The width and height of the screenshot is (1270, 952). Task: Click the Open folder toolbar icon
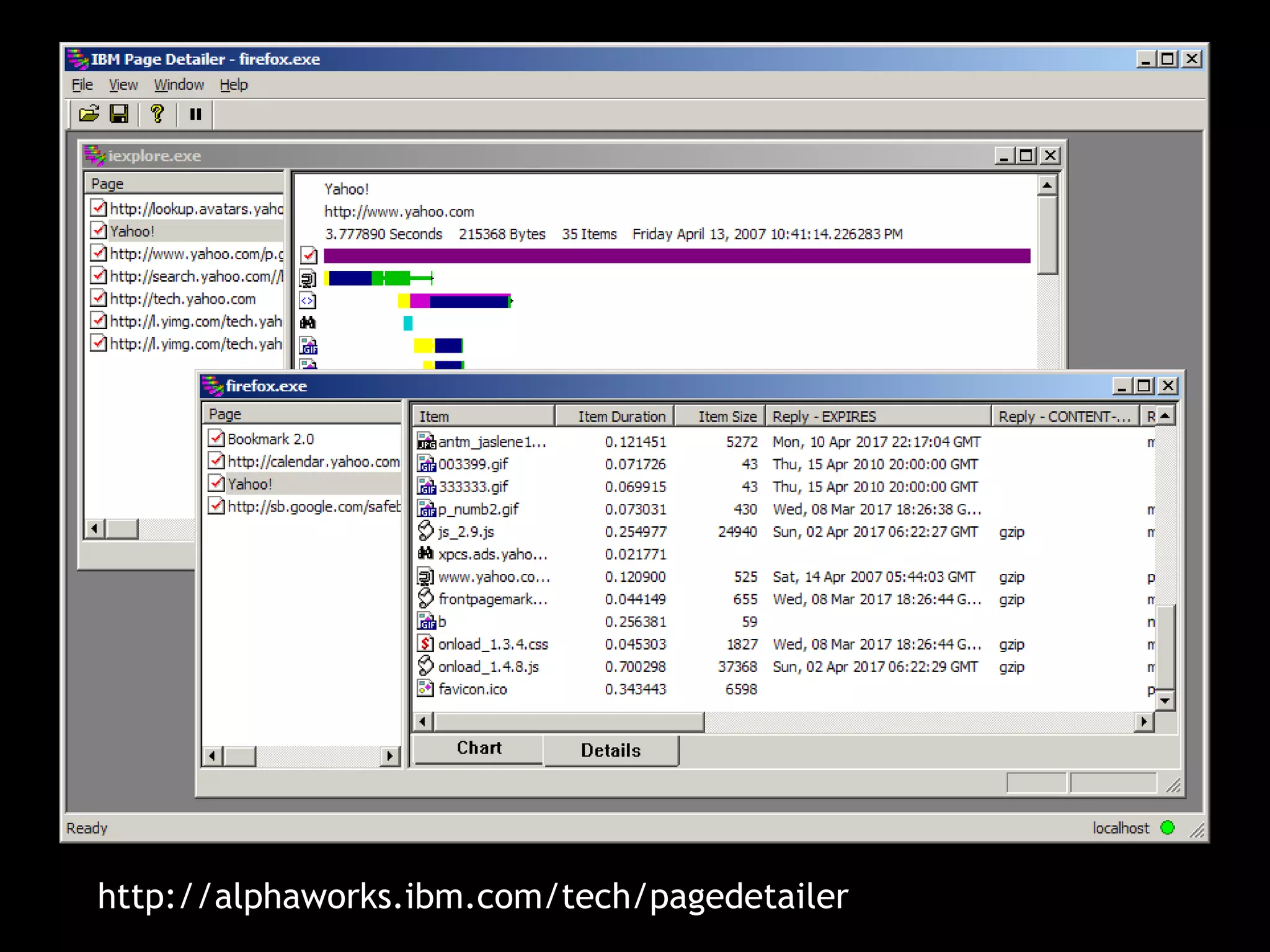pos(89,114)
